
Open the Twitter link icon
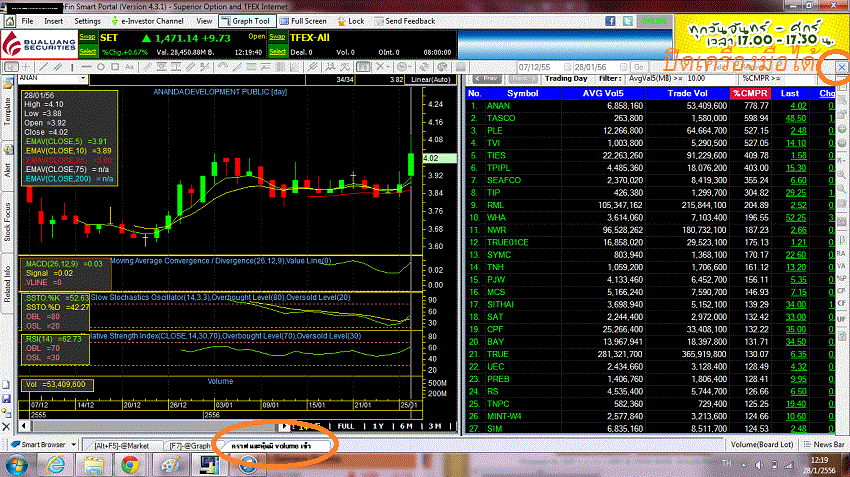click(x=628, y=21)
